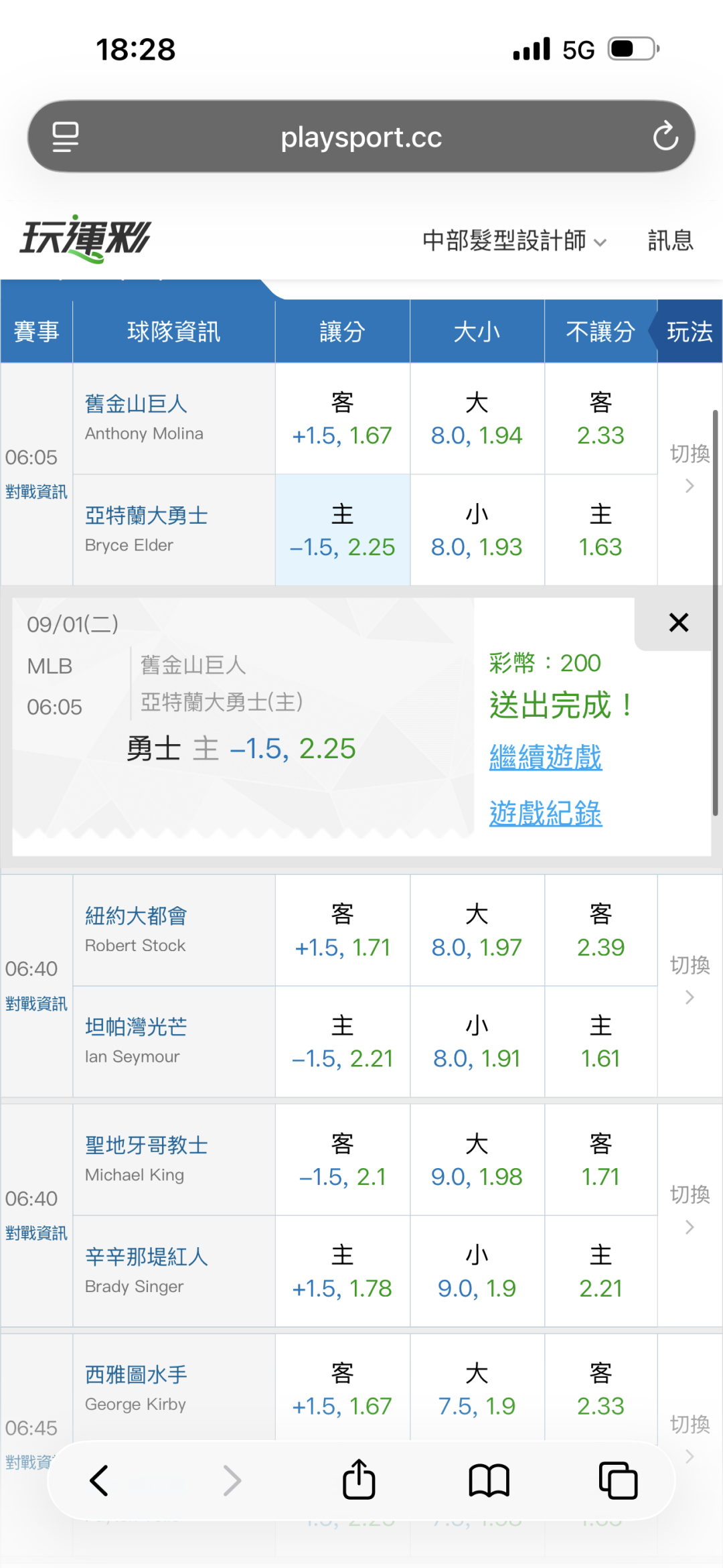Select over 8.0, 1.97 for Mets game
The height and width of the screenshot is (1568, 723).
[477, 930]
